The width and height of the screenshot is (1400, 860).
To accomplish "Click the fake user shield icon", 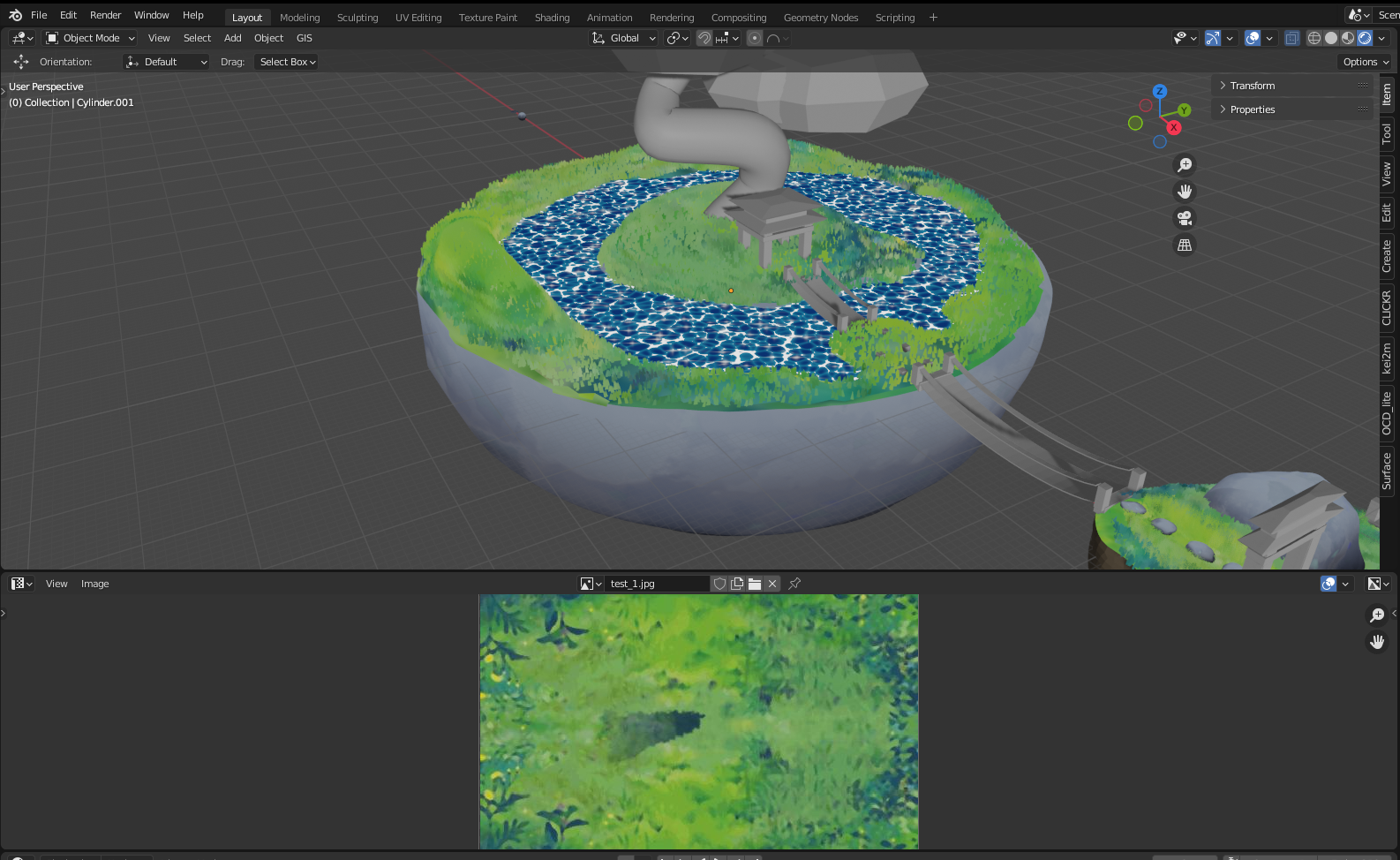I will pos(719,584).
